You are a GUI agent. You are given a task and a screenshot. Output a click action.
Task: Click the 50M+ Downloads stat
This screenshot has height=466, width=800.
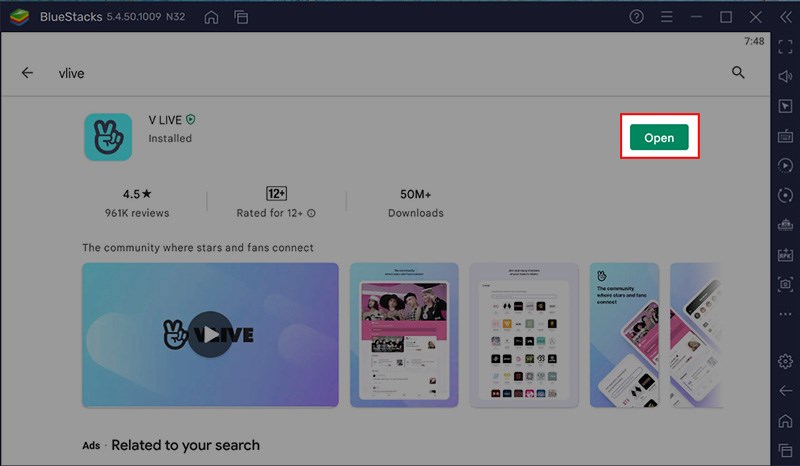click(415, 203)
